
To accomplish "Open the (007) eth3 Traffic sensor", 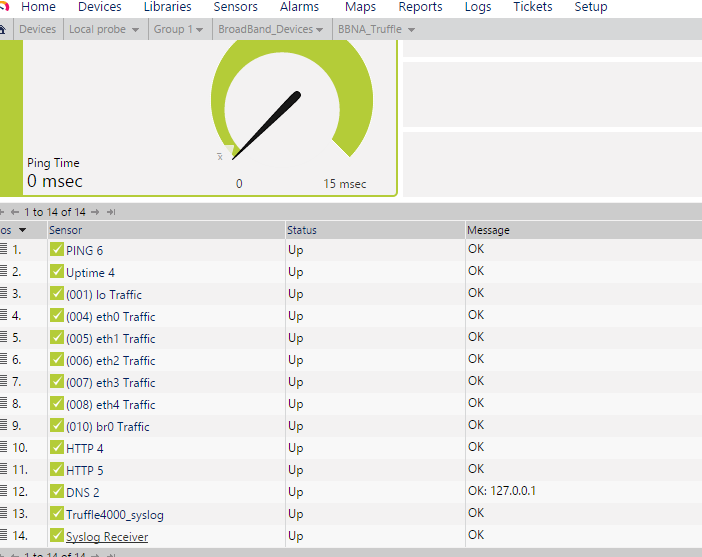I will (111, 382).
